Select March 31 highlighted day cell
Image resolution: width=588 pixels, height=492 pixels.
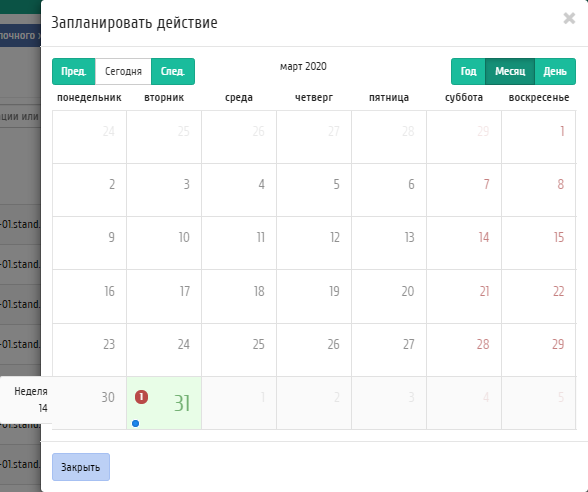[x=164, y=403]
